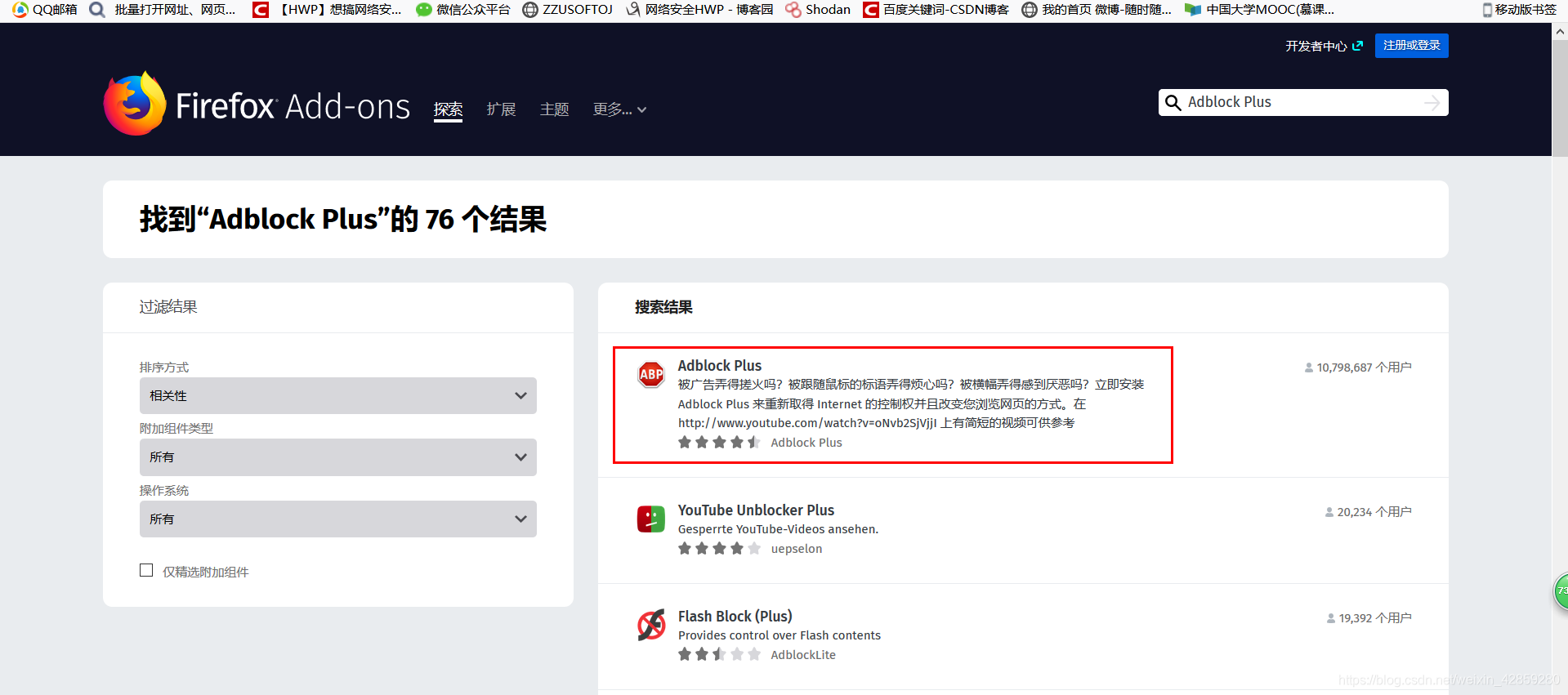Click the green floating badge at right edge

point(1561,591)
